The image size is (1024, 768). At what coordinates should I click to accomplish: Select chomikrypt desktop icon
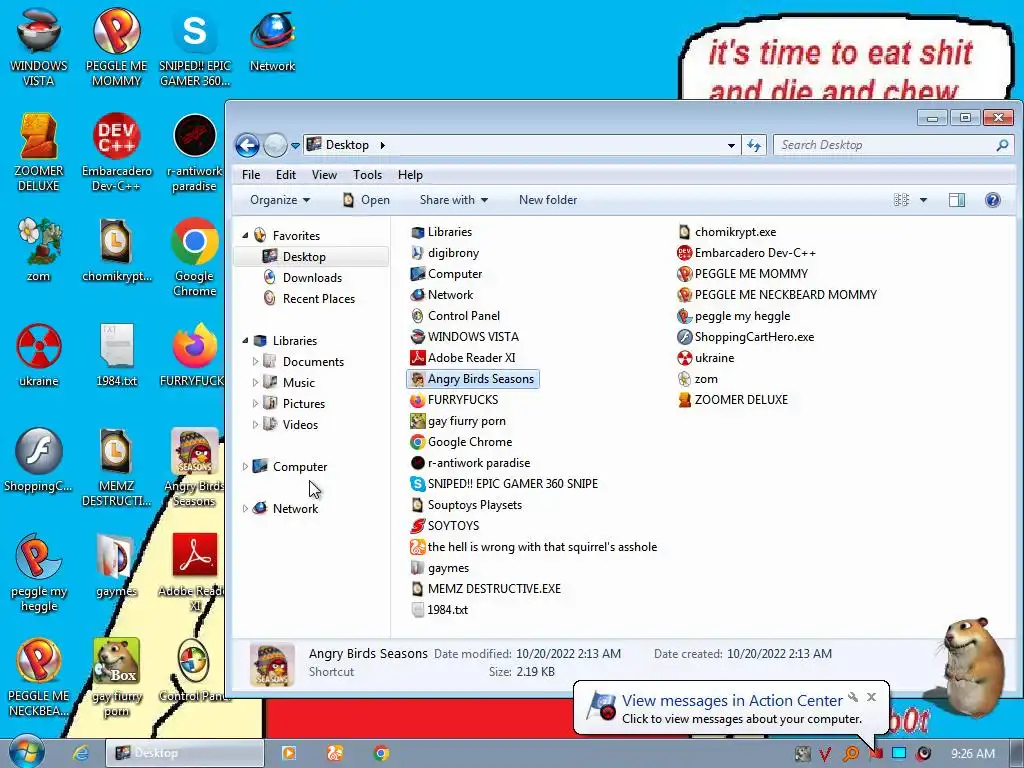pos(116,250)
